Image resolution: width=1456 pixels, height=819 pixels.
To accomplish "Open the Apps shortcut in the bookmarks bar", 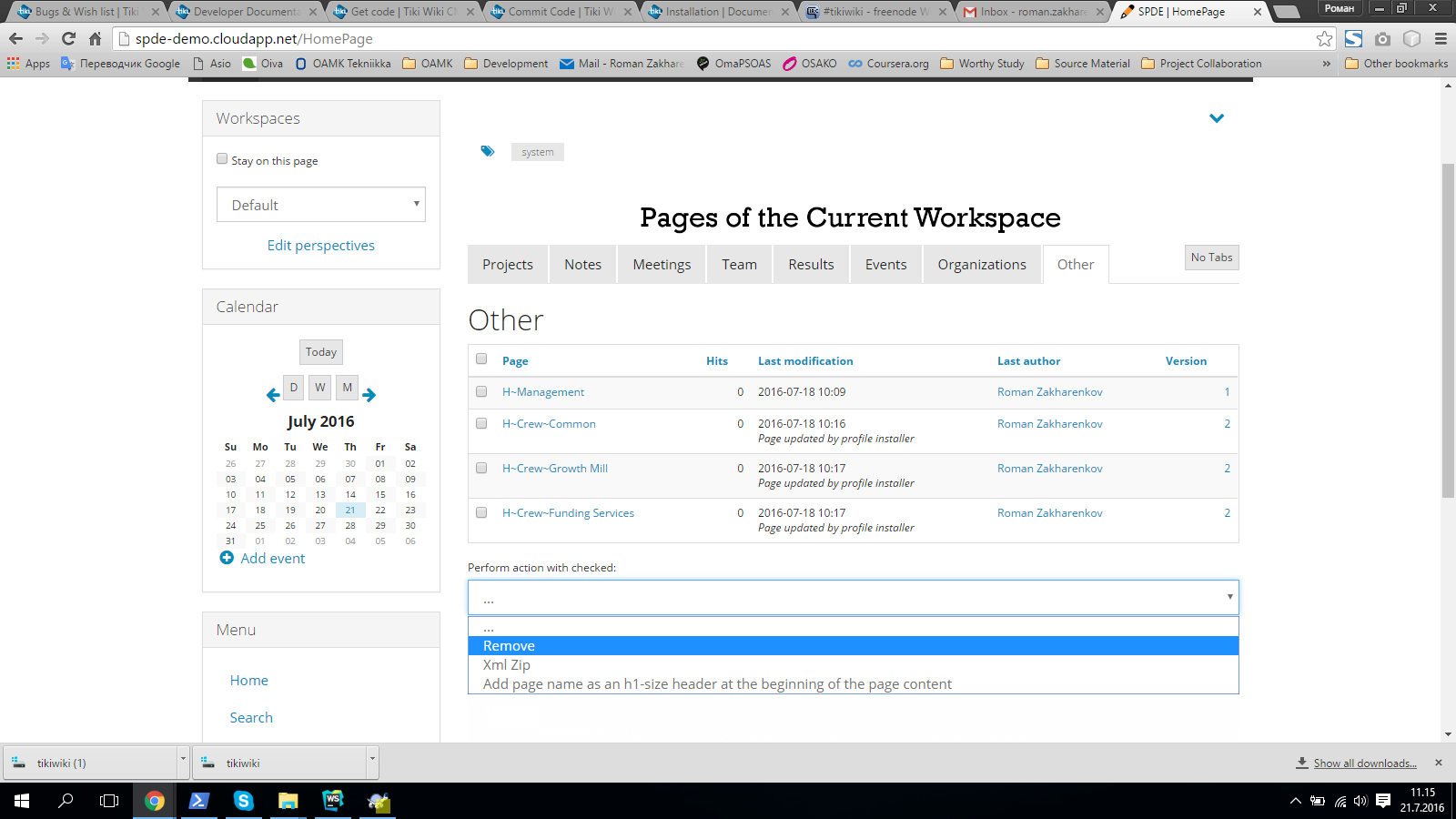I will (x=28, y=64).
